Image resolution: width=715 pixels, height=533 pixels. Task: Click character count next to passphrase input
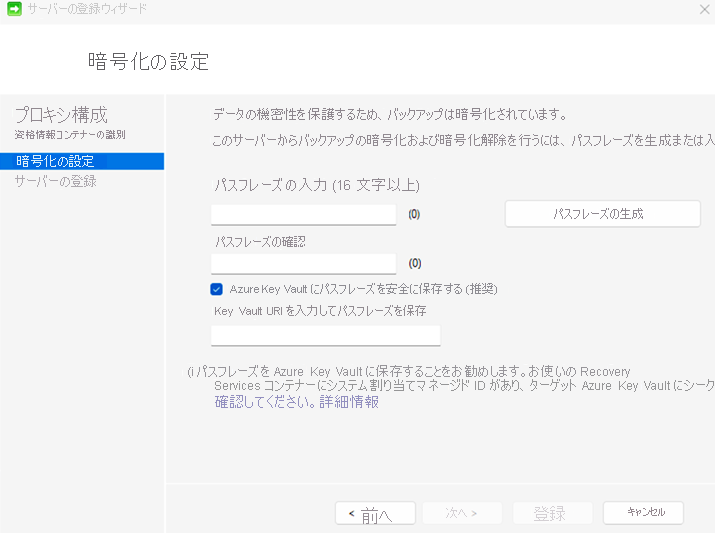pyautogui.click(x=414, y=214)
